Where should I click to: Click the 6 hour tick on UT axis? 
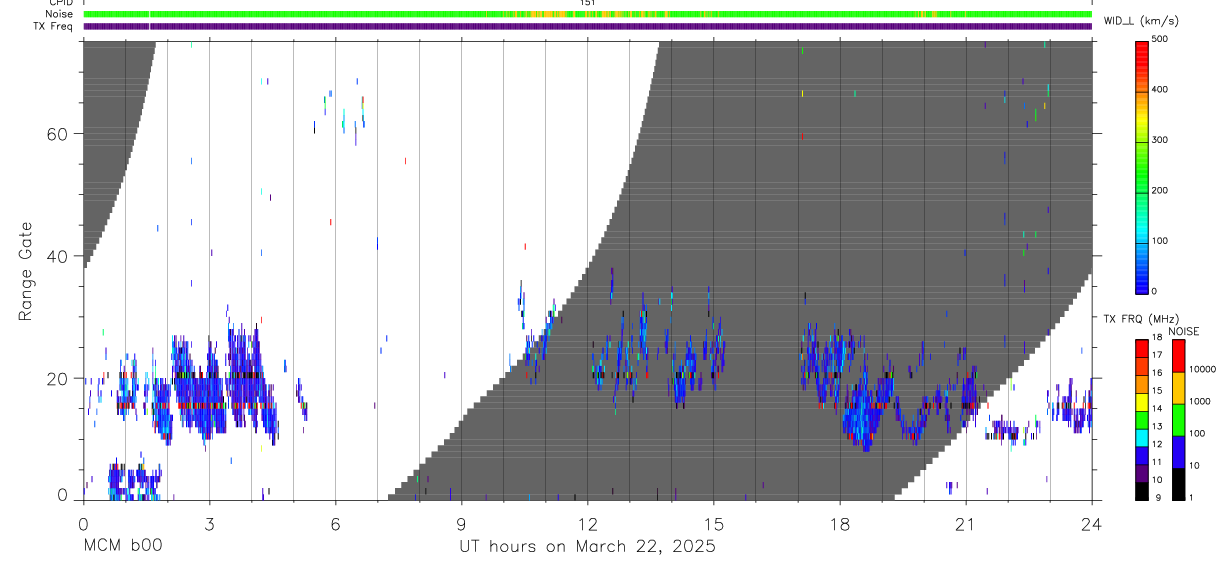pos(335,523)
